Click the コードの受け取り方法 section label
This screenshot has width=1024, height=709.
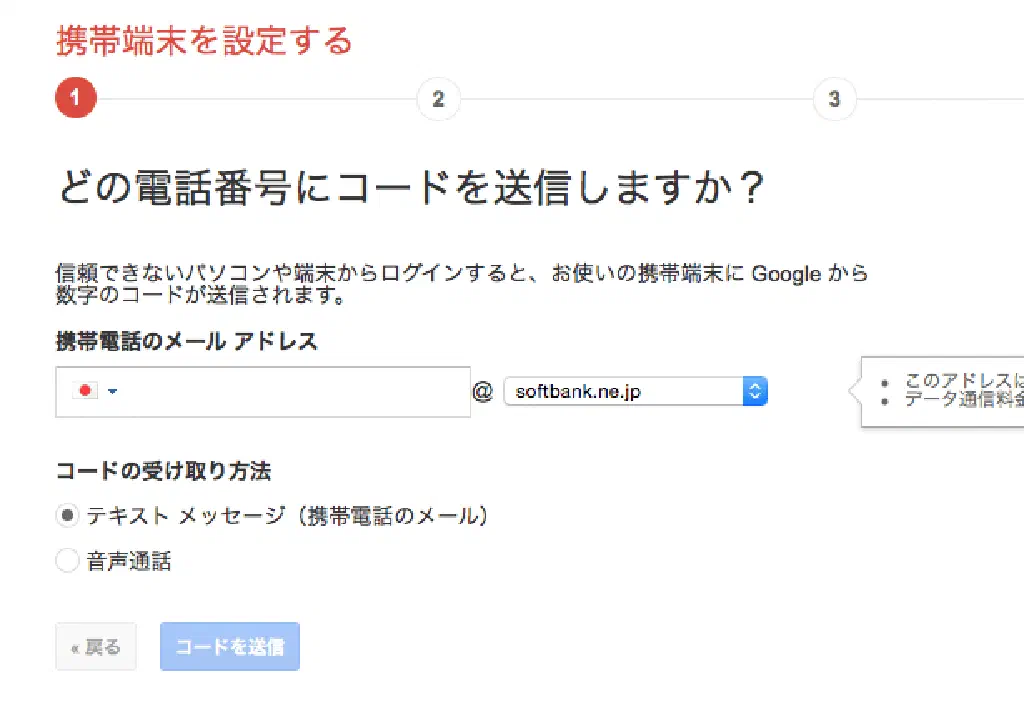pos(163,471)
